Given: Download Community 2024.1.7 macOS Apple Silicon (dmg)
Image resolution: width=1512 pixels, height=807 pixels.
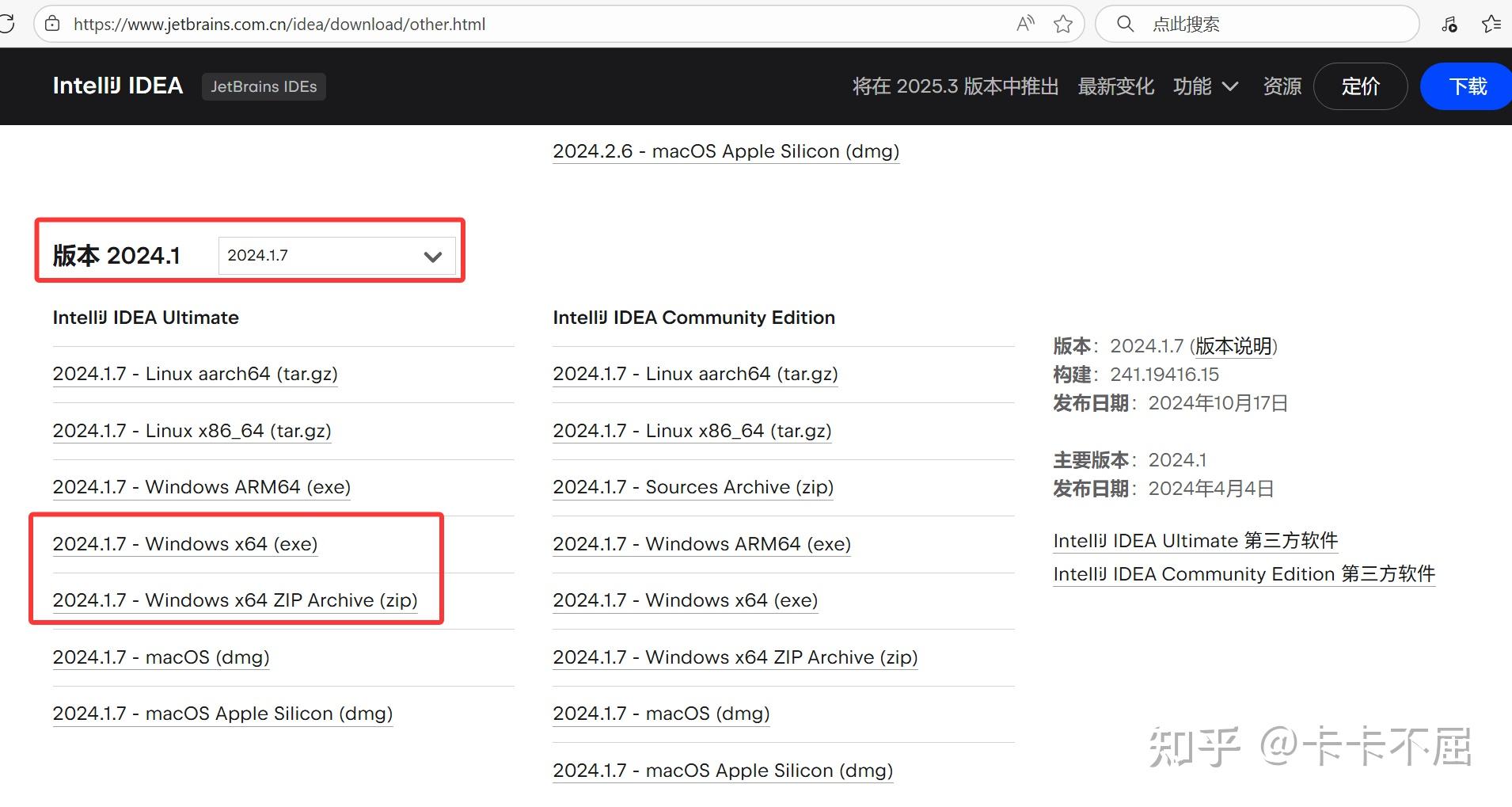Looking at the screenshot, I should click(724, 771).
